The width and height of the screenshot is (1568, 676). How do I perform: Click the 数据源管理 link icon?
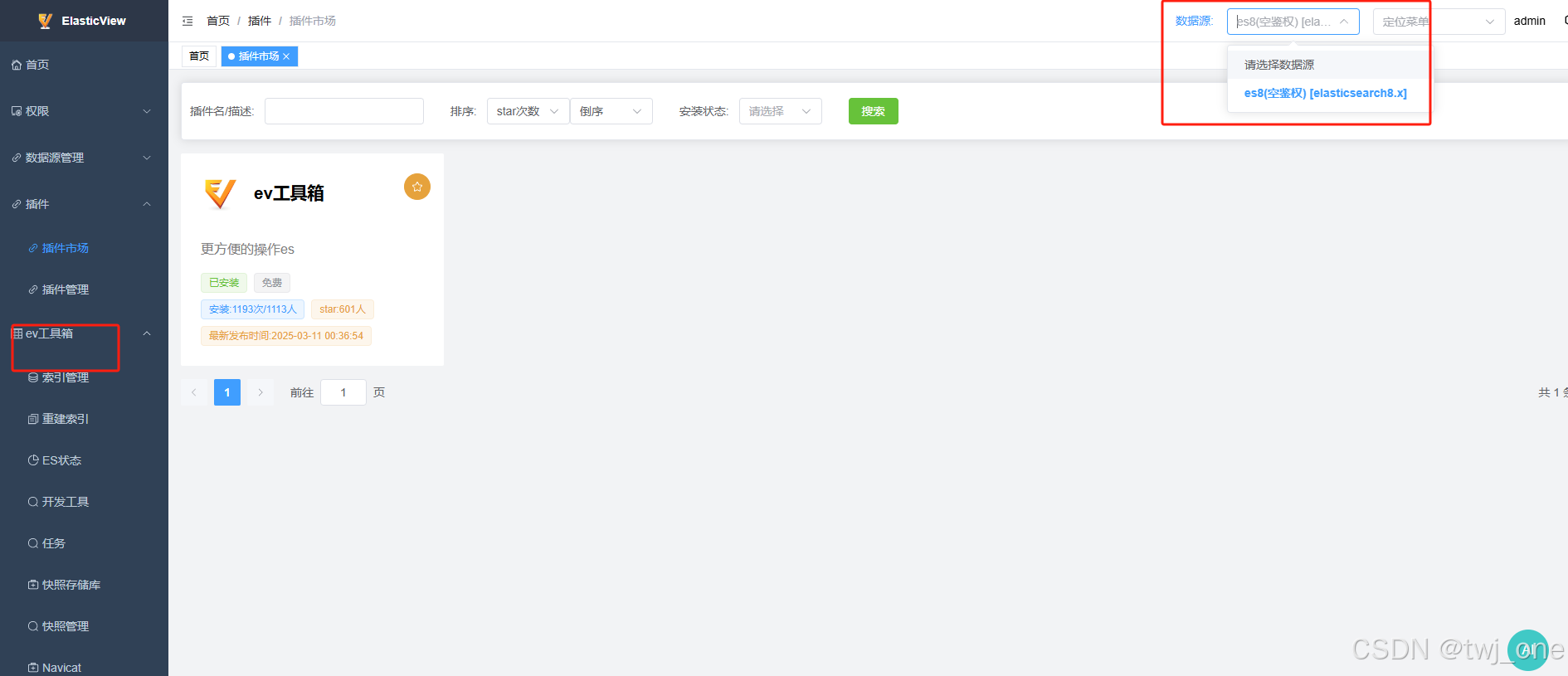17,158
